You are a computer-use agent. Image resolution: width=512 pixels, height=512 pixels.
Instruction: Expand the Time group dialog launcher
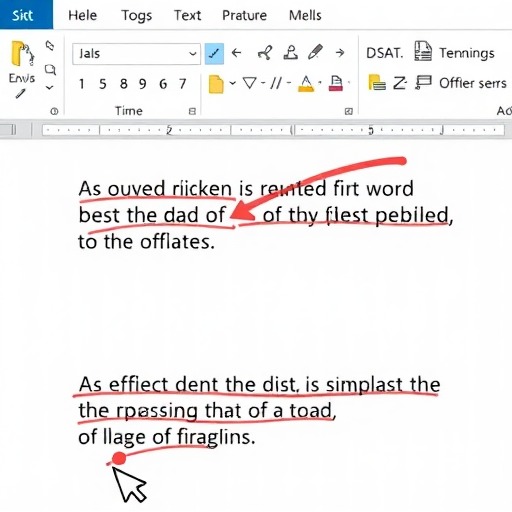192,111
